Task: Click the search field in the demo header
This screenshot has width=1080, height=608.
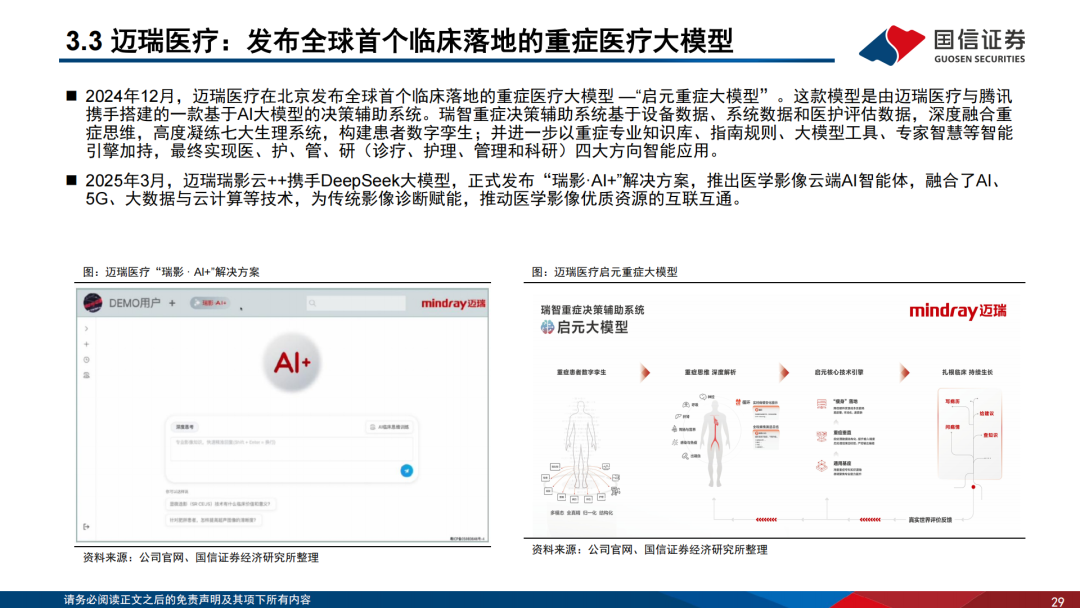Action: coord(355,303)
